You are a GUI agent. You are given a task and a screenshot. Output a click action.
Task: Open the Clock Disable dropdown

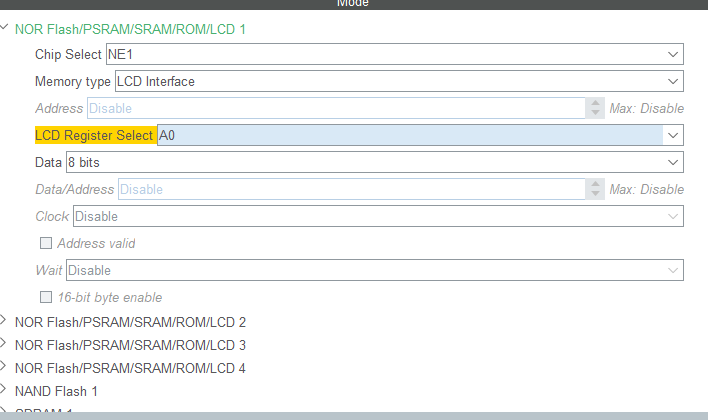click(x=673, y=216)
